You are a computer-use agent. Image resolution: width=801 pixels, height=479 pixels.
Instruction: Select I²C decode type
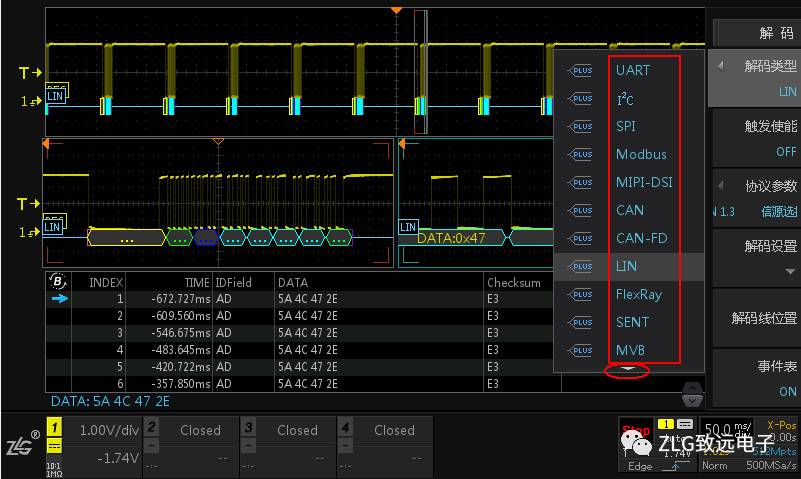pyautogui.click(x=625, y=99)
